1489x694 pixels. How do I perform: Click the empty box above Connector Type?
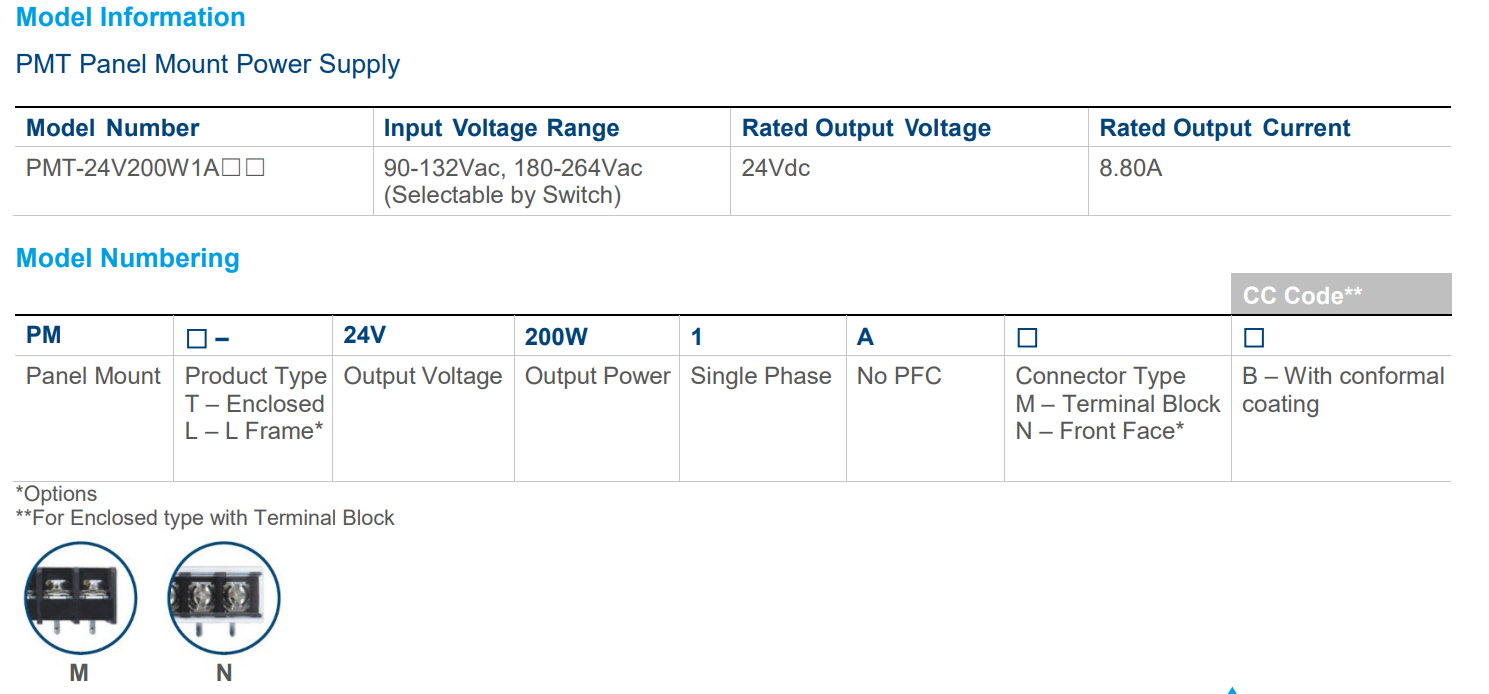[x=1027, y=338]
